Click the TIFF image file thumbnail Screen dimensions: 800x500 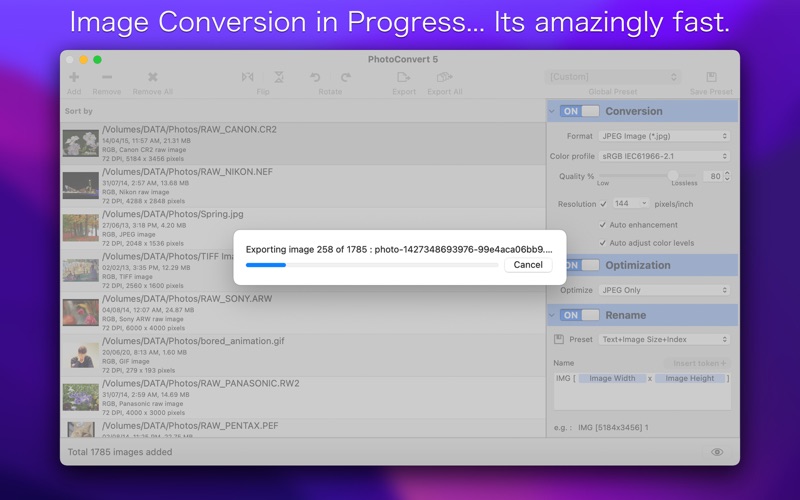[x=81, y=270]
